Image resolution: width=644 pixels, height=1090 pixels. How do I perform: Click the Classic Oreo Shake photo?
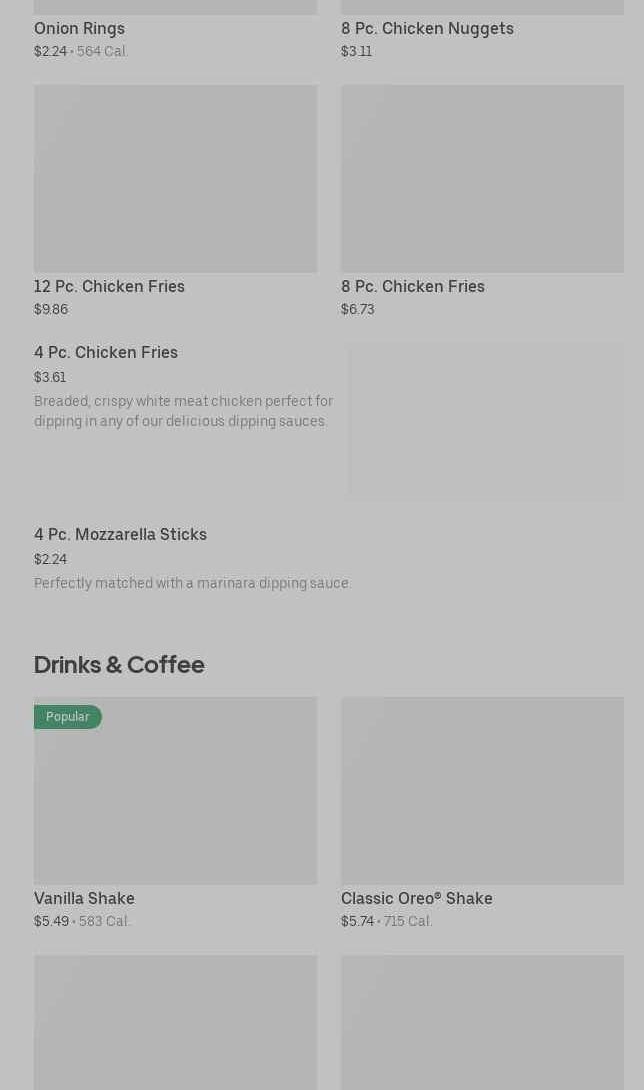tap(482, 790)
